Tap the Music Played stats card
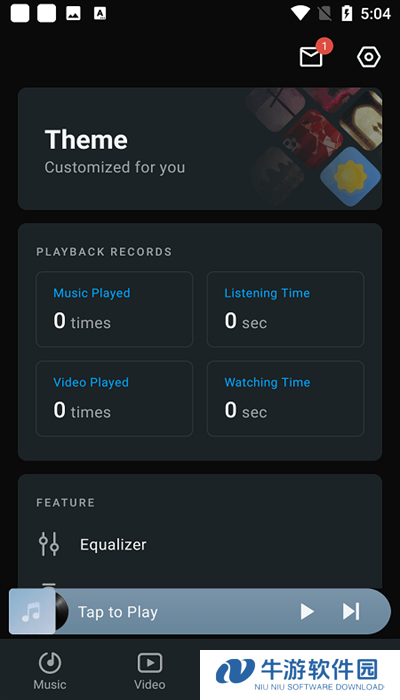Screen dimensions: 400x700 coord(114,309)
